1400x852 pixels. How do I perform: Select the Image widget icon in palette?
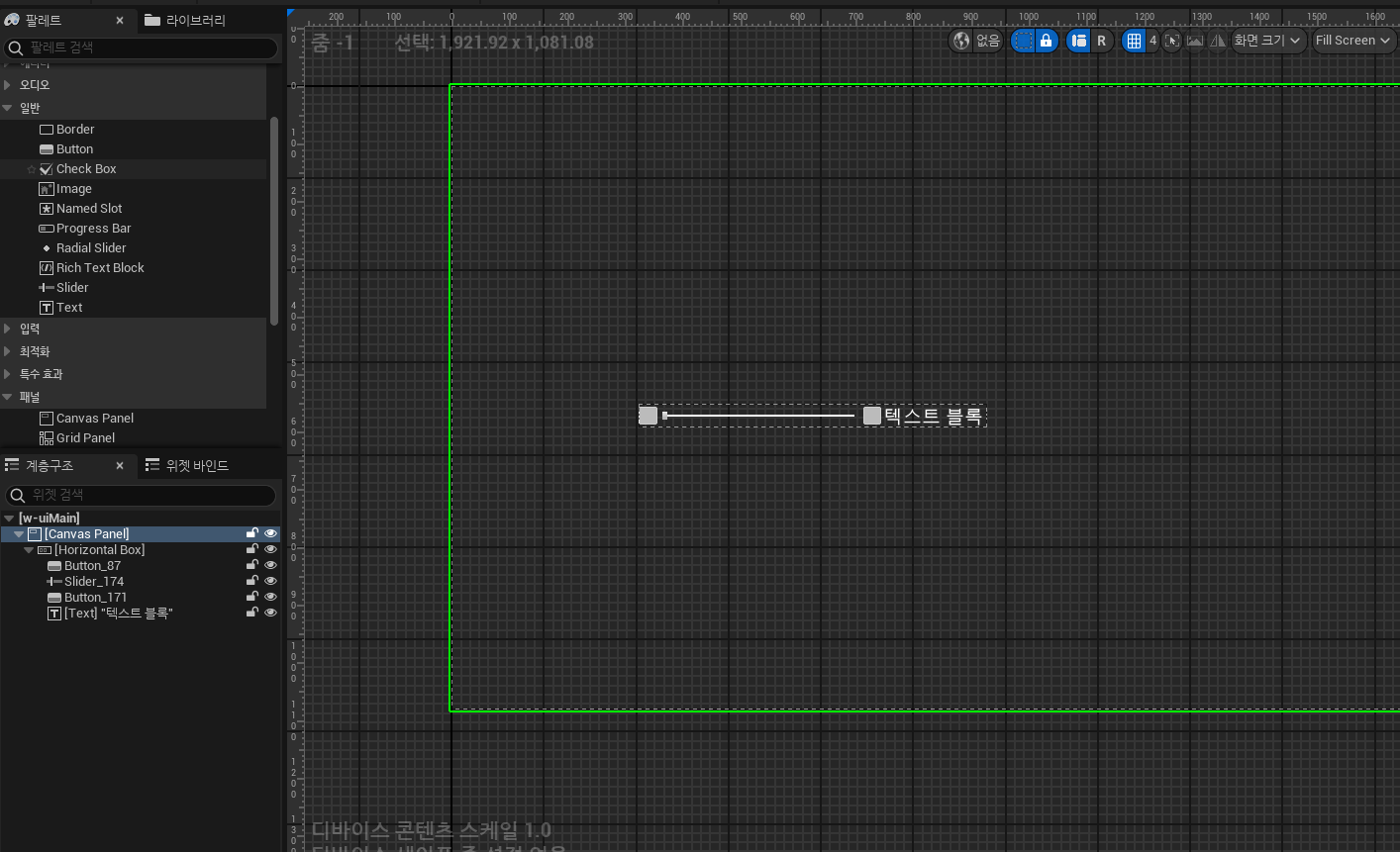pos(46,189)
